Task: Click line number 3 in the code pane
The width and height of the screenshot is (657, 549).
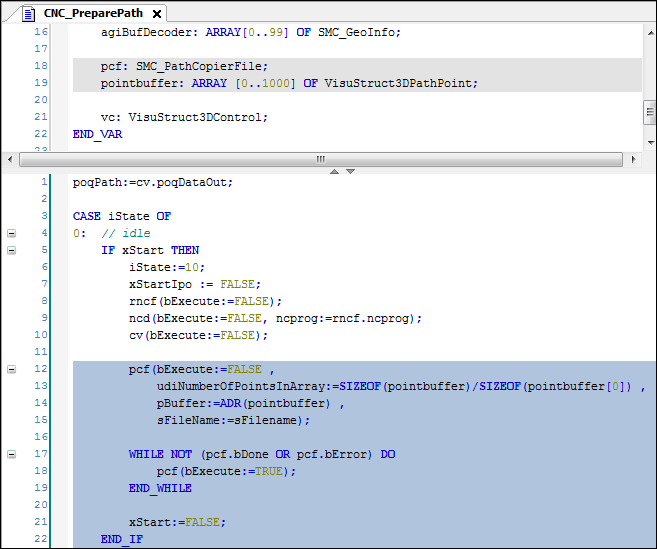Action: point(44,216)
